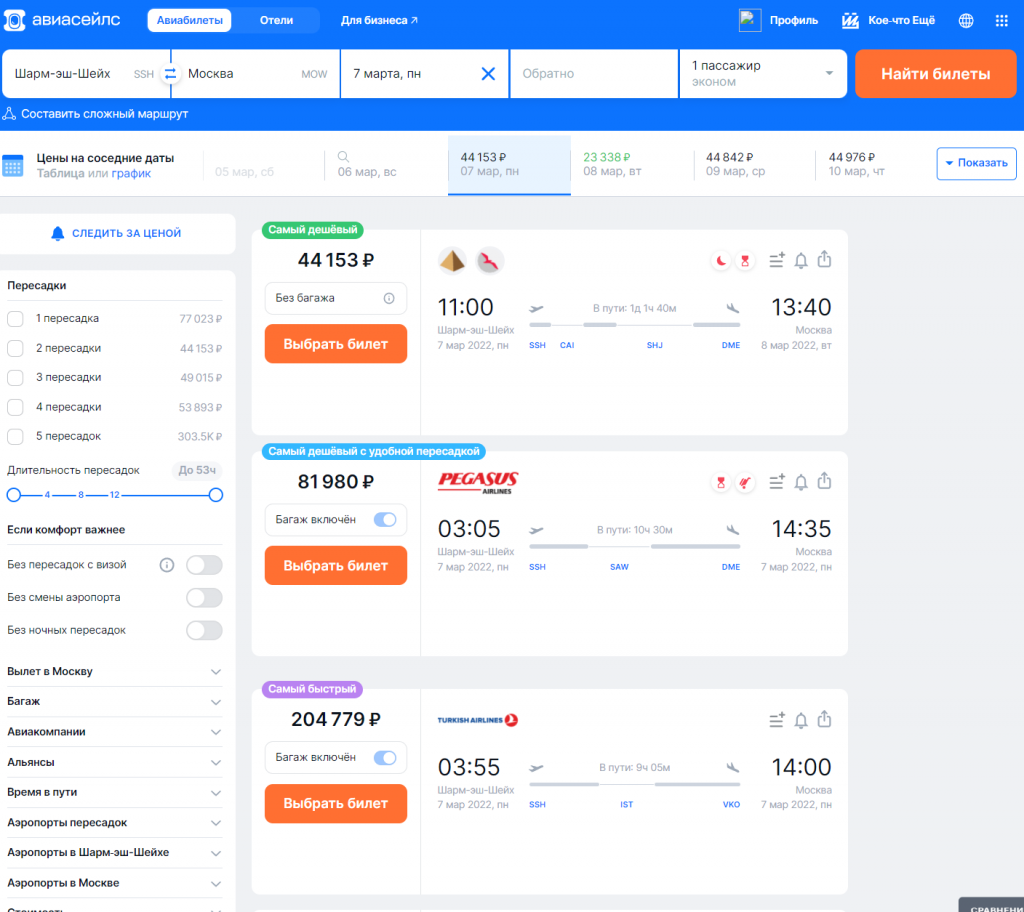
Task: Expand the Альянсы filter section
Action: 114,762
